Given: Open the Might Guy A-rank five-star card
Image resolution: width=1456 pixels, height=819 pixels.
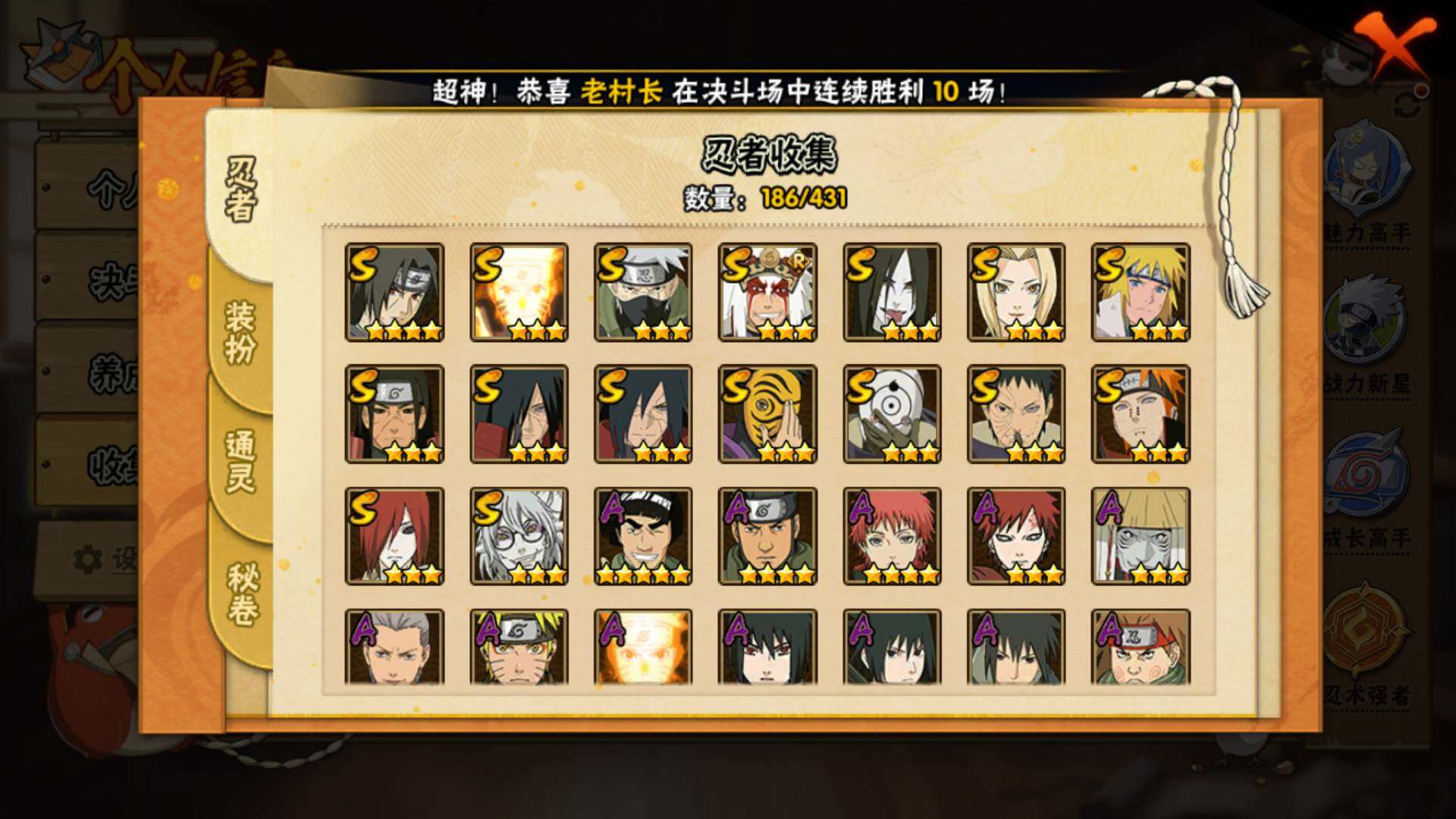Looking at the screenshot, I should point(643,536).
